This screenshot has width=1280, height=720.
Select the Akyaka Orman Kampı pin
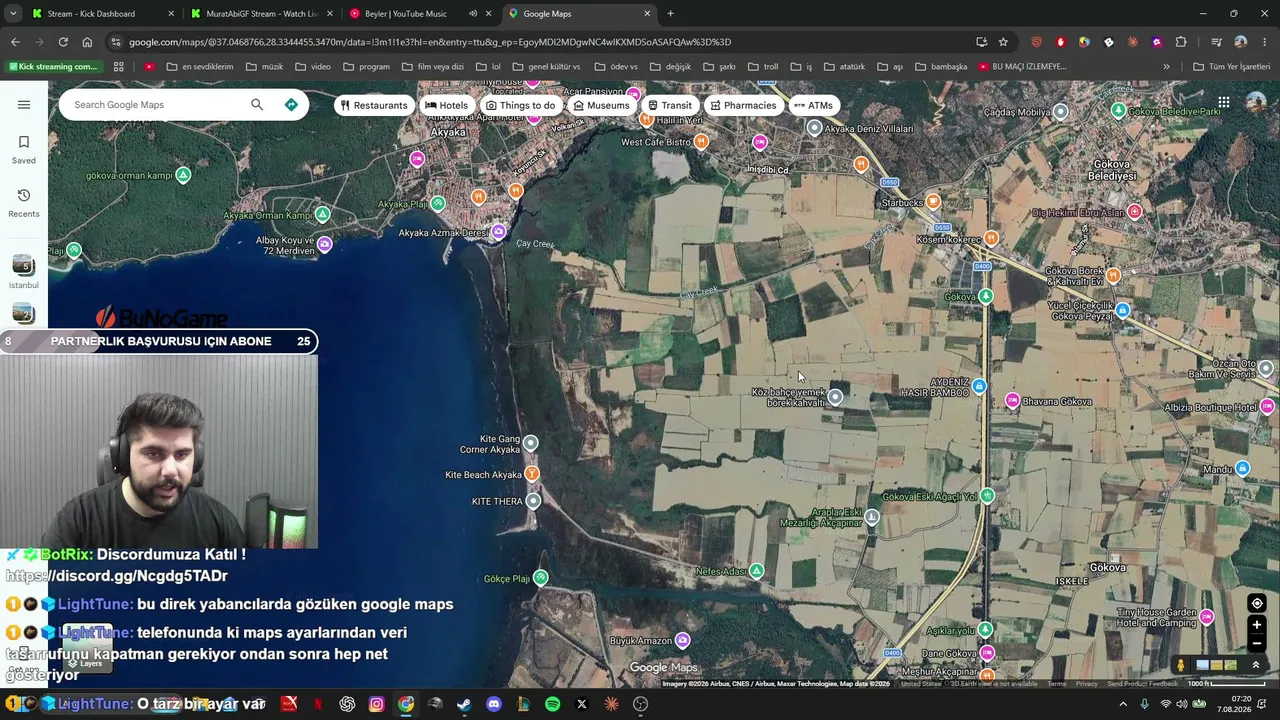(x=322, y=215)
